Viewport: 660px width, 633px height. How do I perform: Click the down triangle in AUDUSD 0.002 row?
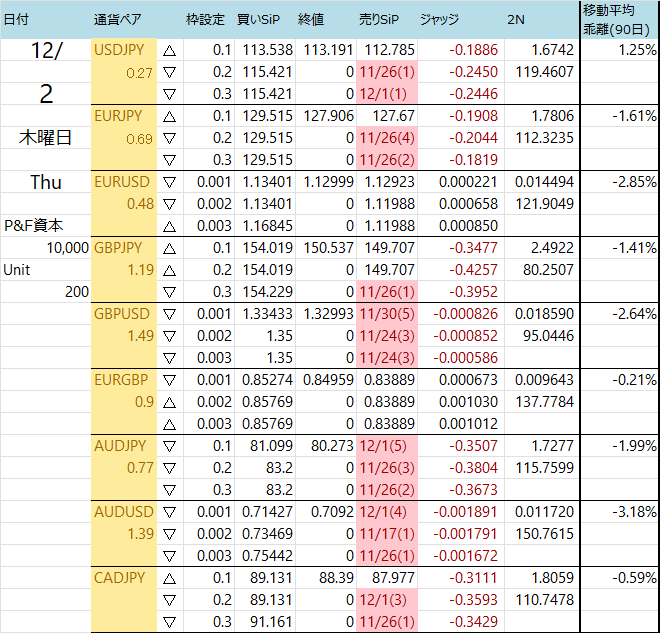point(169,535)
